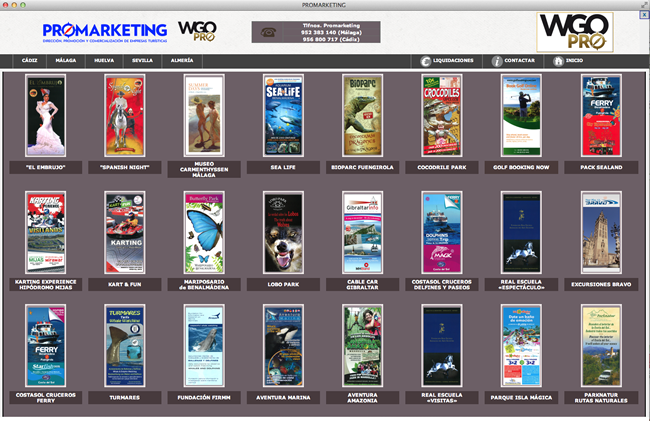The height and width of the screenshot is (421, 650).
Task: Open the Museo Carmen Thyssen brochure
Action: coord(204,115)
